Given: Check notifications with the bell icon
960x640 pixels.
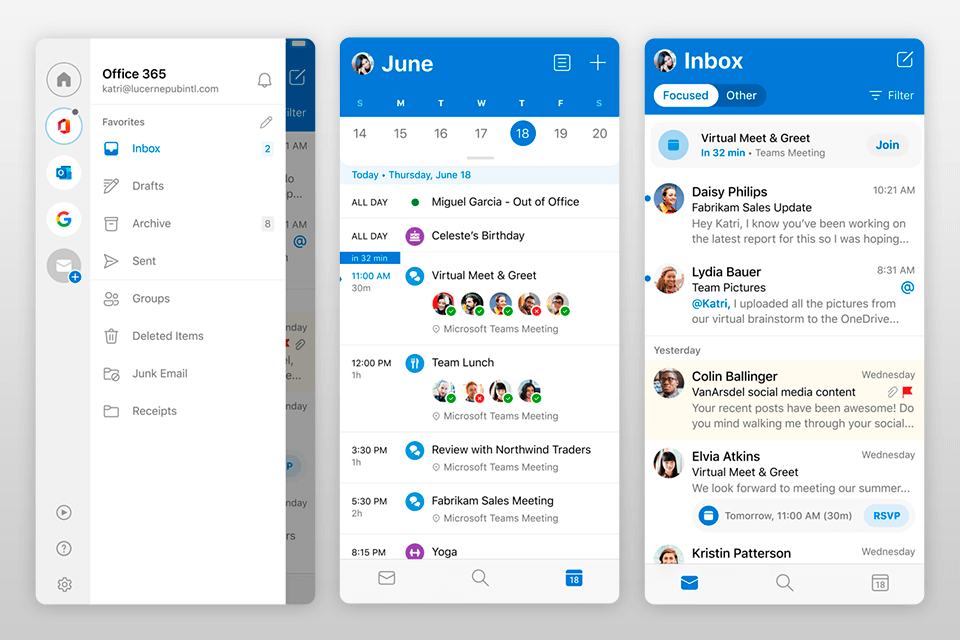Looking at the screenshot, I should pos(264,79).
